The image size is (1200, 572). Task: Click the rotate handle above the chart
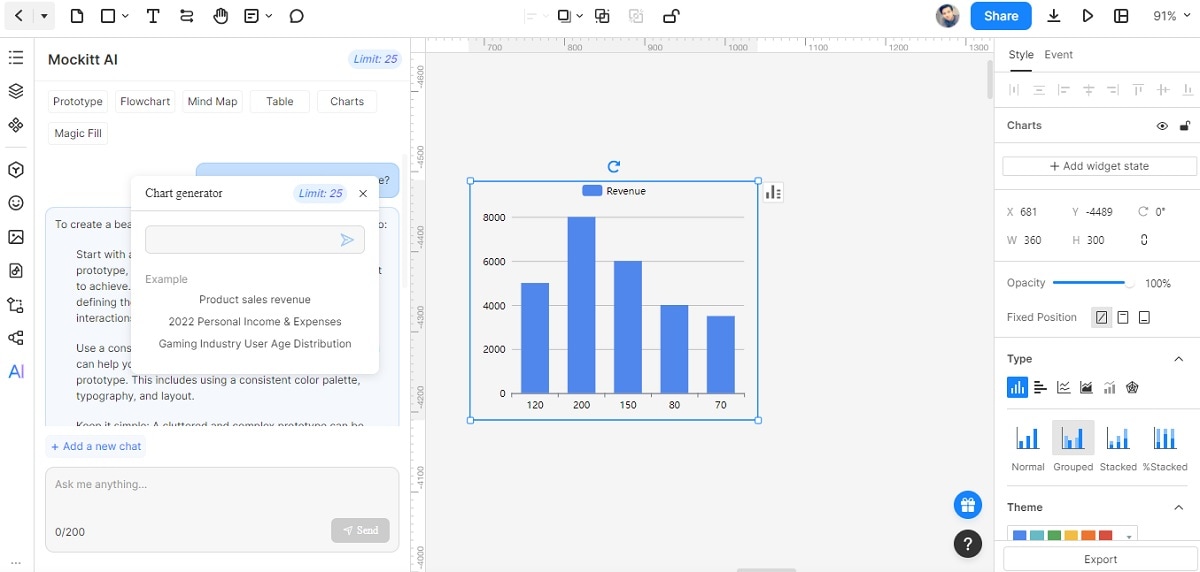(x=614, y=166)
